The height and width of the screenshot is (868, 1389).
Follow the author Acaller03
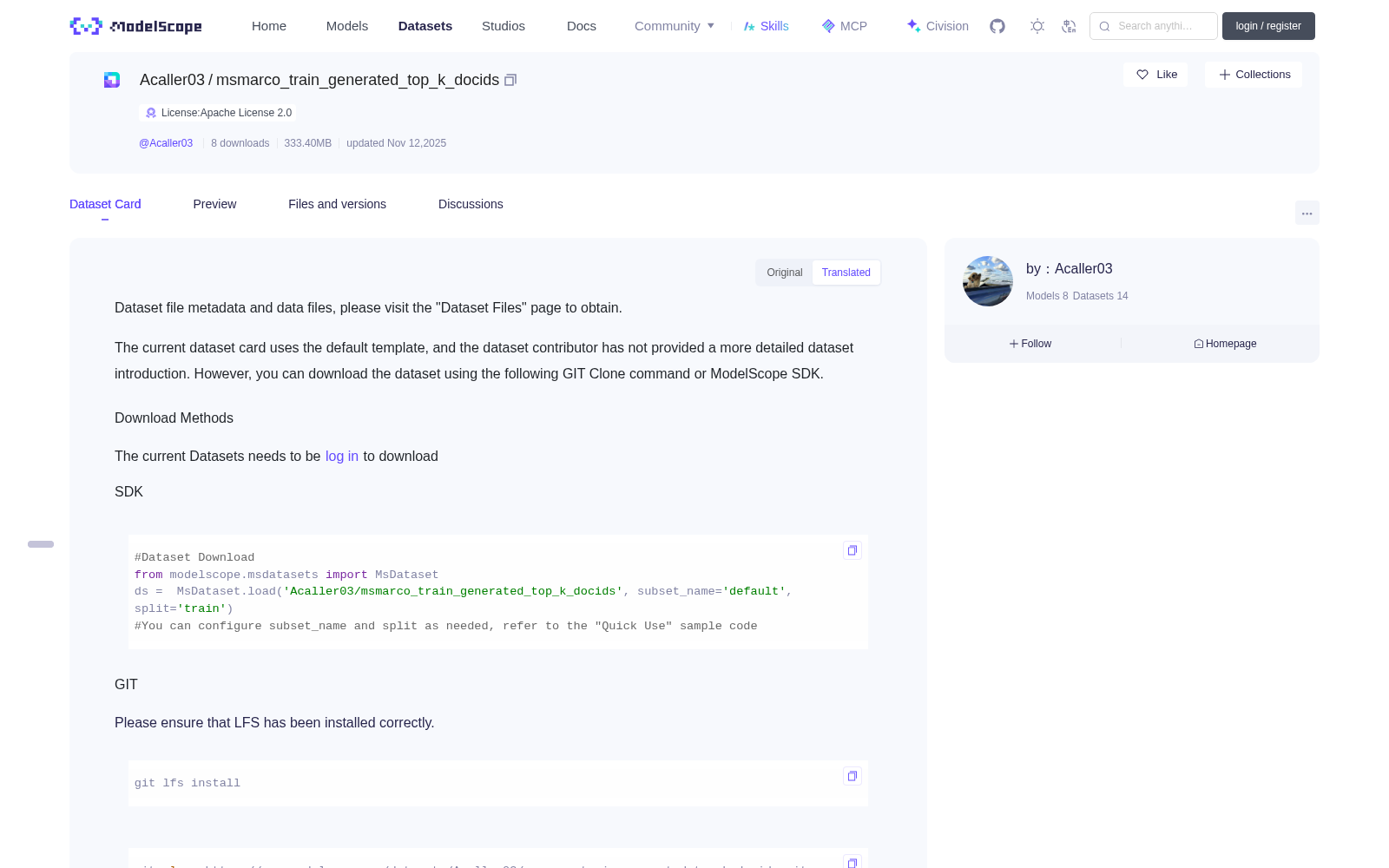tap(1030, 344)
